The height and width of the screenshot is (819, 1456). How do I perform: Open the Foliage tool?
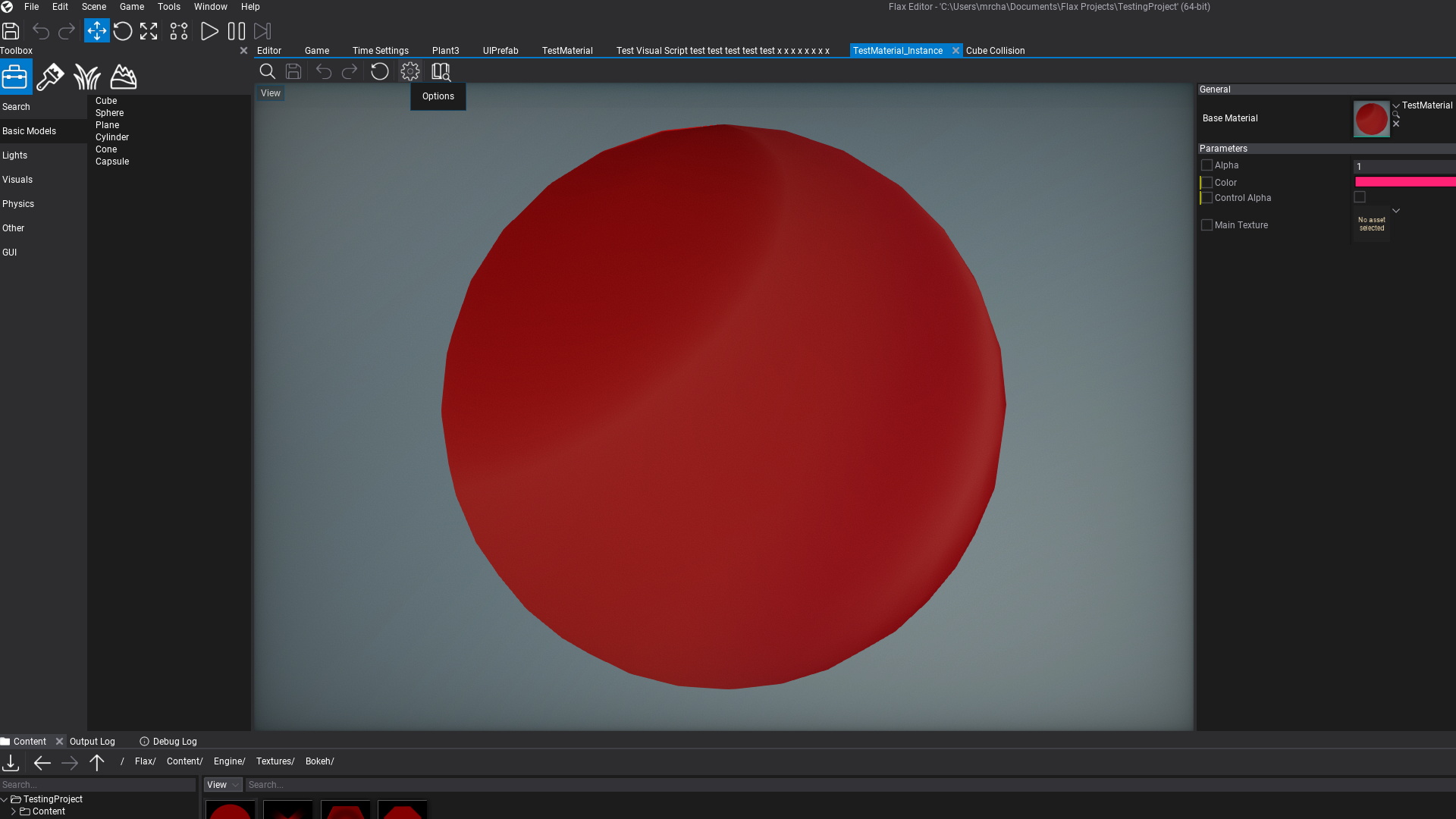click(x=87, y=76)
